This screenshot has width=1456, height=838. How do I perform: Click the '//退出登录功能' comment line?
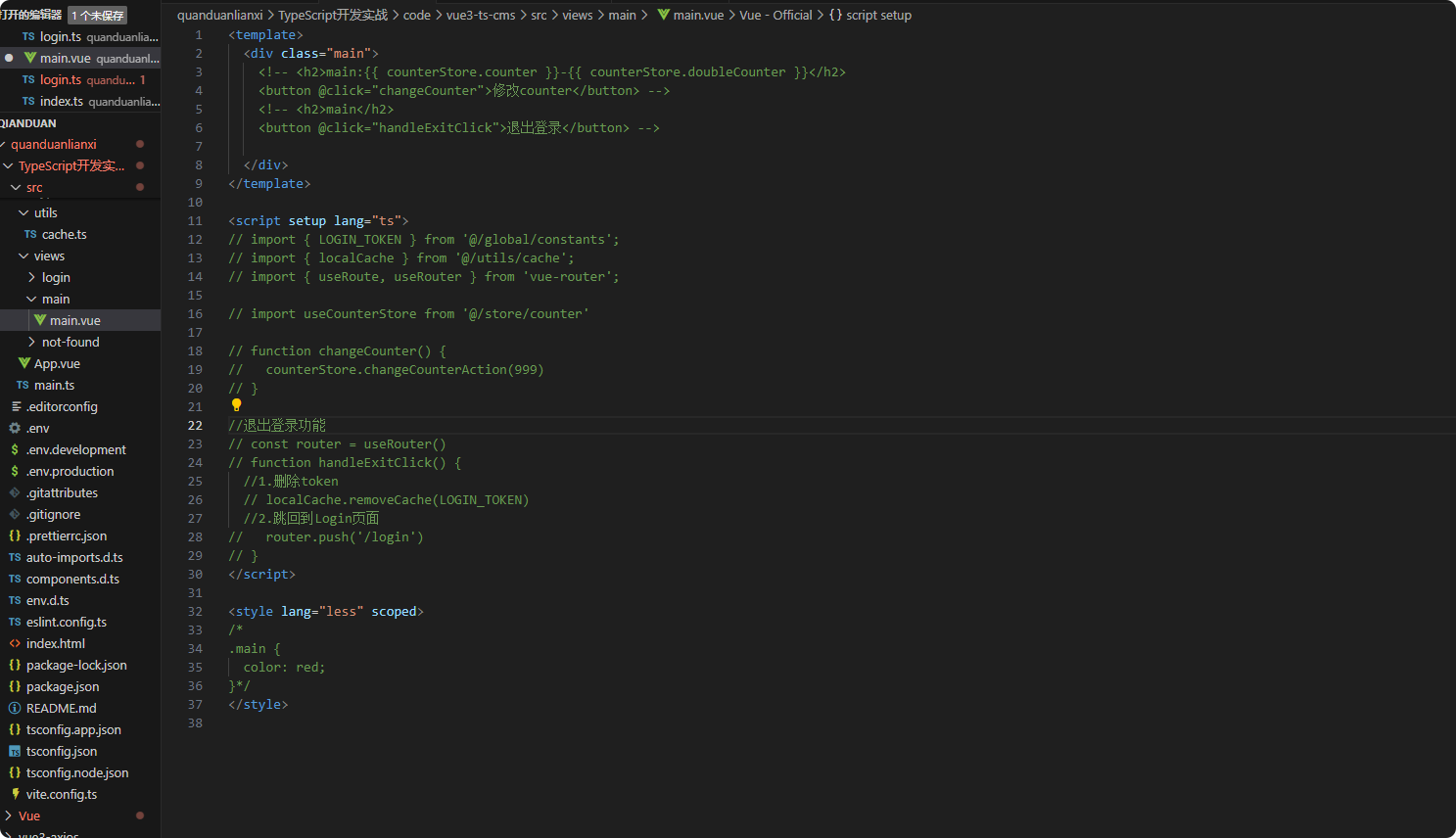[x=277, y=425]
